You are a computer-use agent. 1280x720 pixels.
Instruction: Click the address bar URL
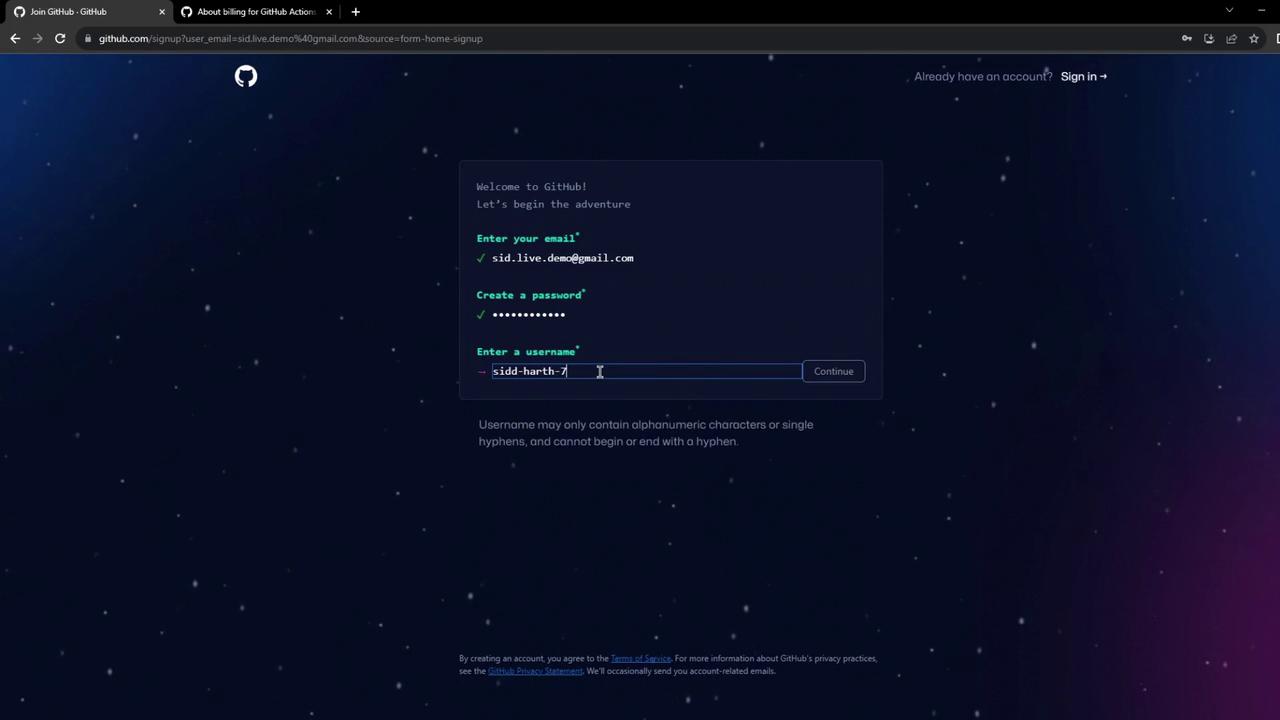click(290, 38)
